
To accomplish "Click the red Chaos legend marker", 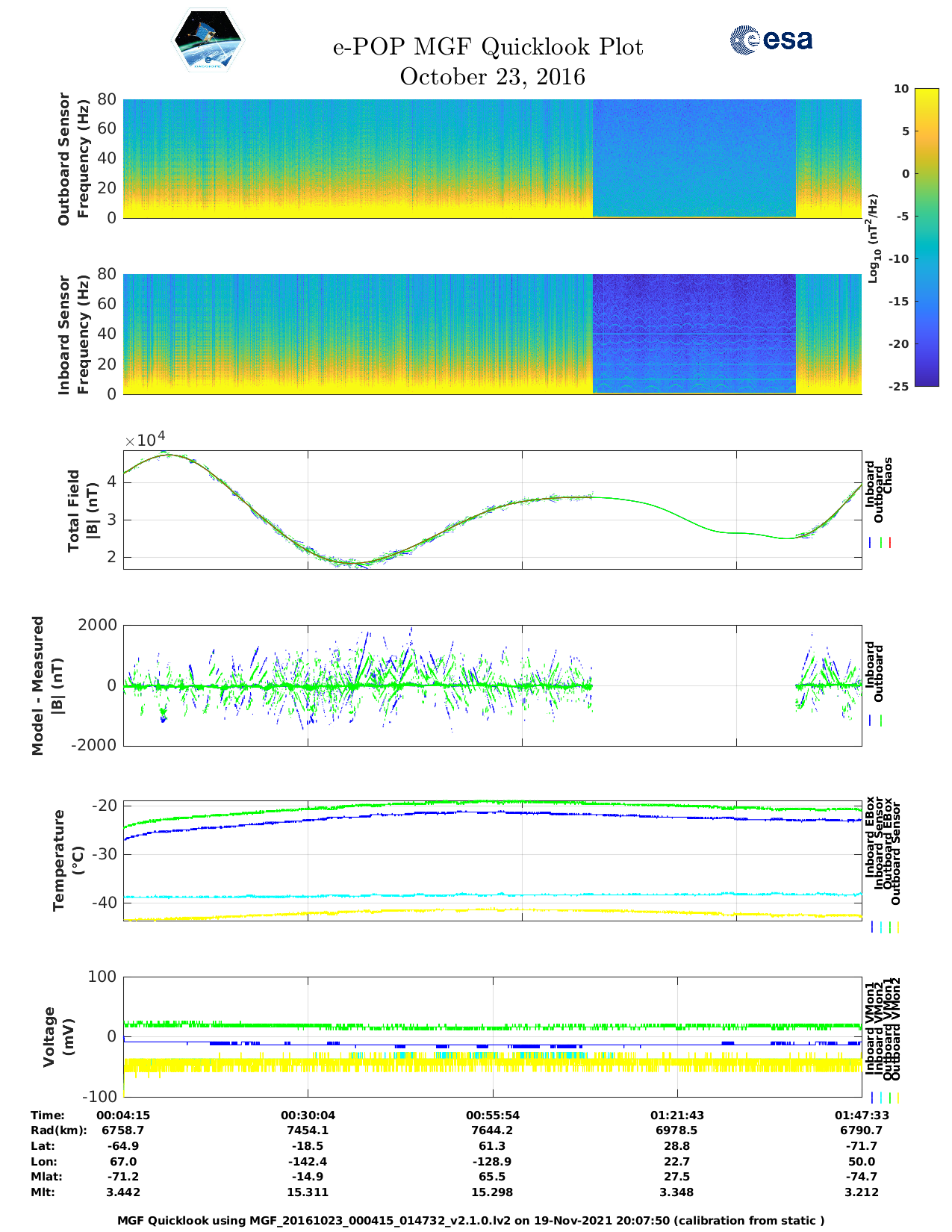I will point(890,543).
